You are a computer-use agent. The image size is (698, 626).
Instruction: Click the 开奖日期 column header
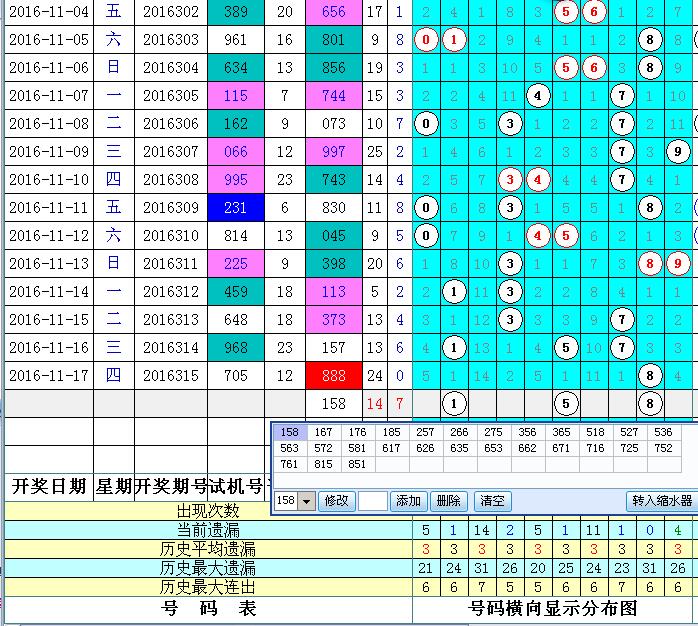(x=48, y=487)
